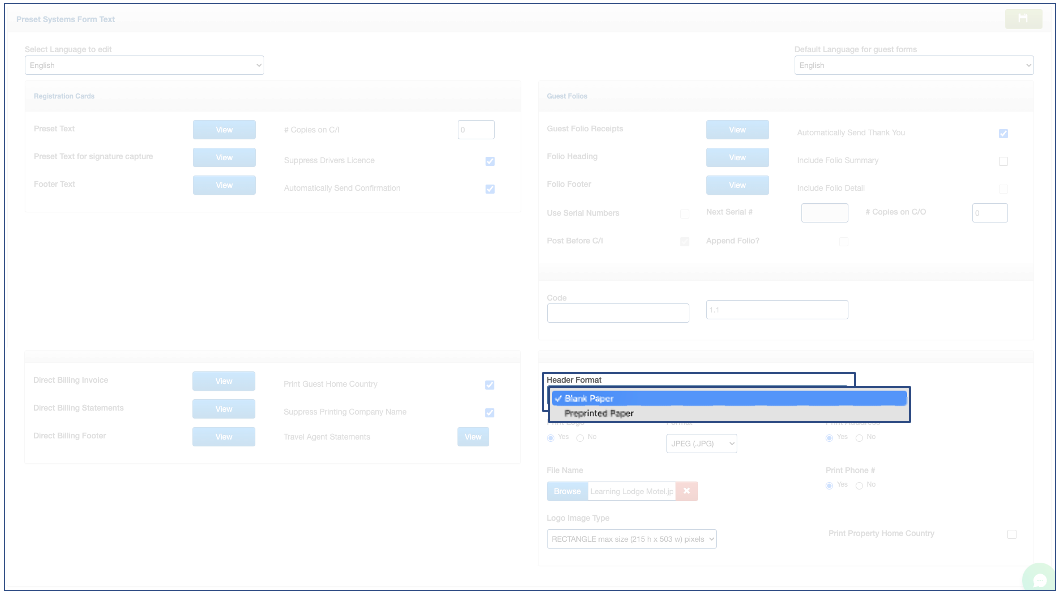Click the # Copies on C/I field
The height and width of the screenshot is (594, 1060).
[x=476, y=130]
